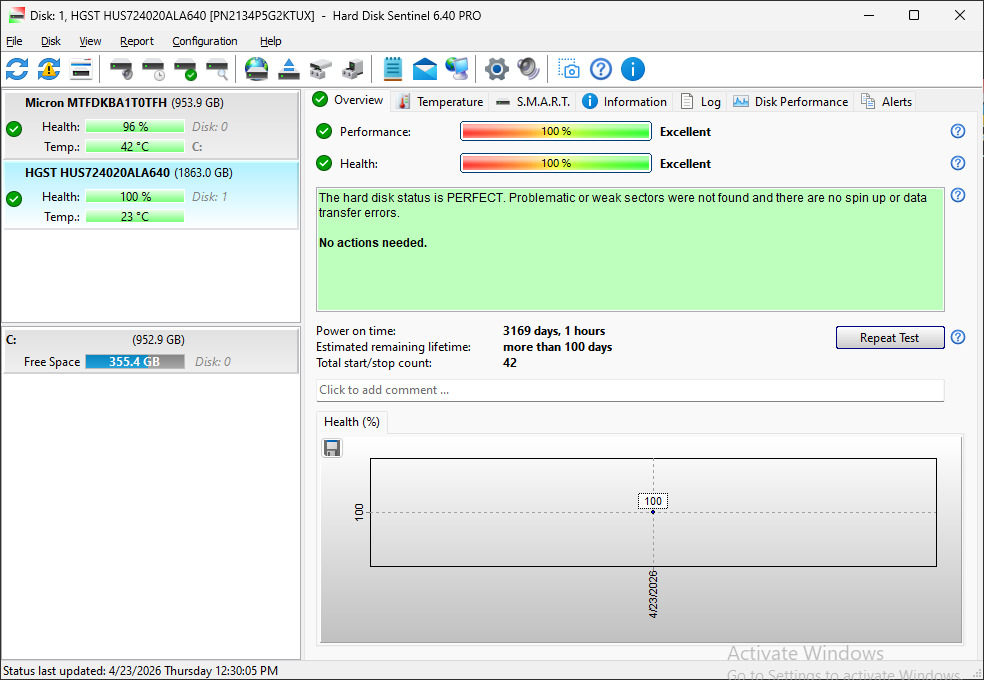
Task: Open the Disk menu
Action: tap(51, 41)
